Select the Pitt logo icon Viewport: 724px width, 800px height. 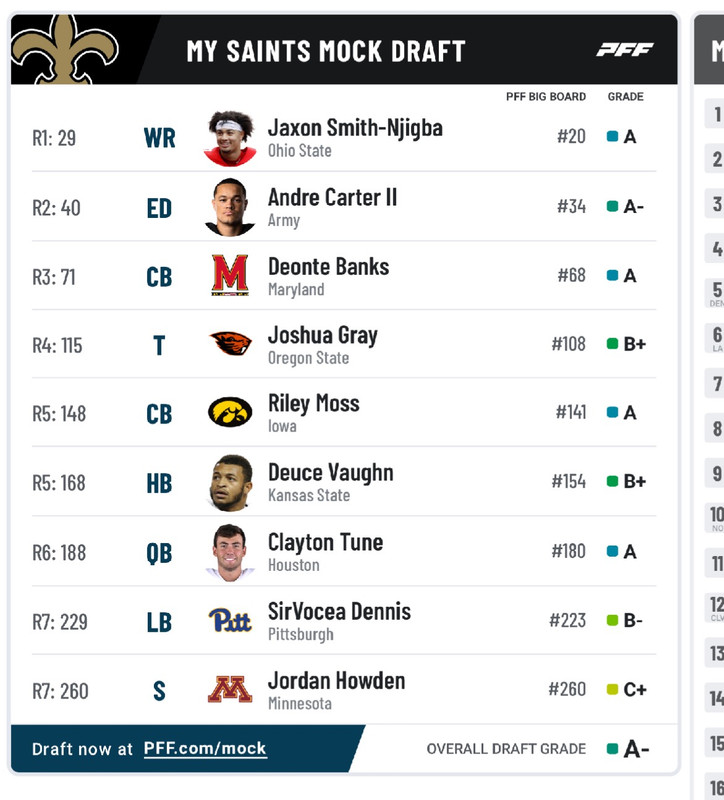[x=230, y=620]
